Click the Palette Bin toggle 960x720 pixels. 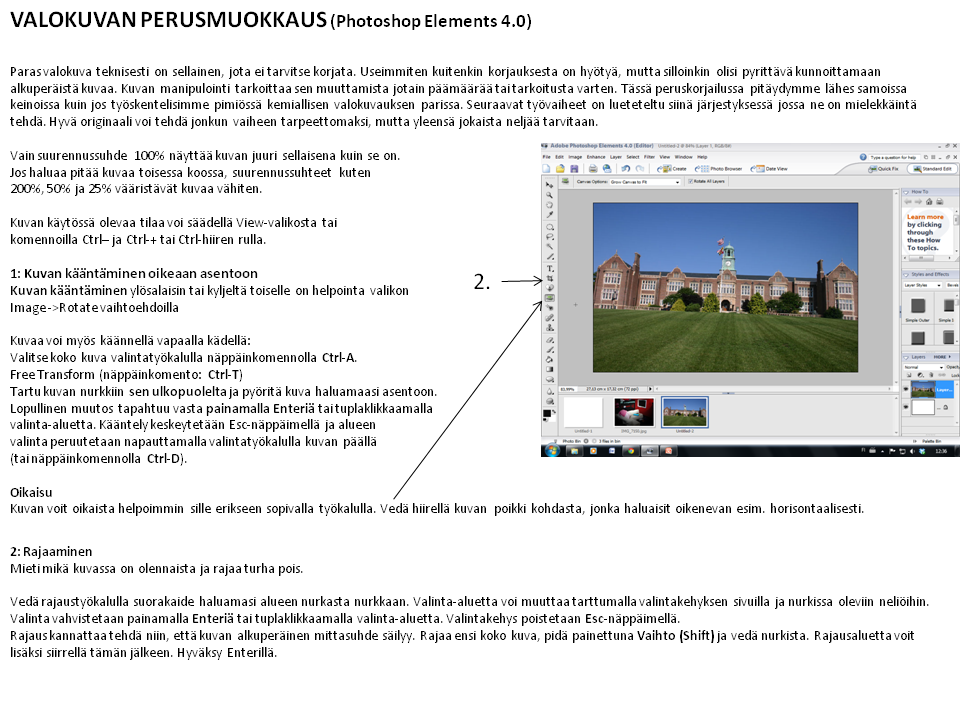pos(926,441)
